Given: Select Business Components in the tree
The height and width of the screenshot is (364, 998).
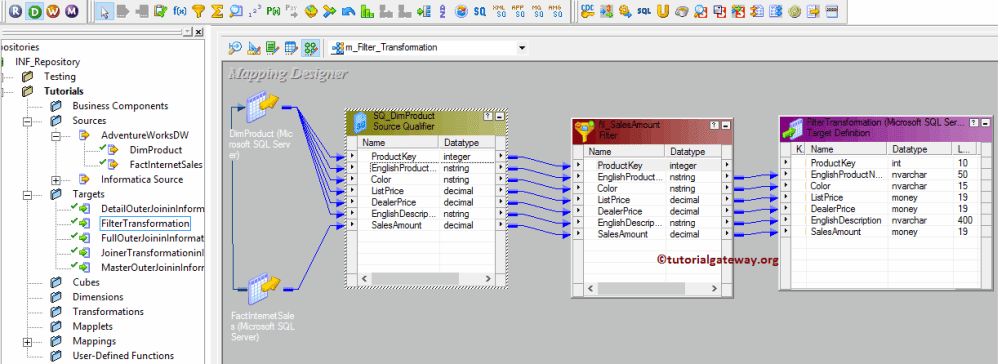Looking at the screenshot, I should click(120, 106).
